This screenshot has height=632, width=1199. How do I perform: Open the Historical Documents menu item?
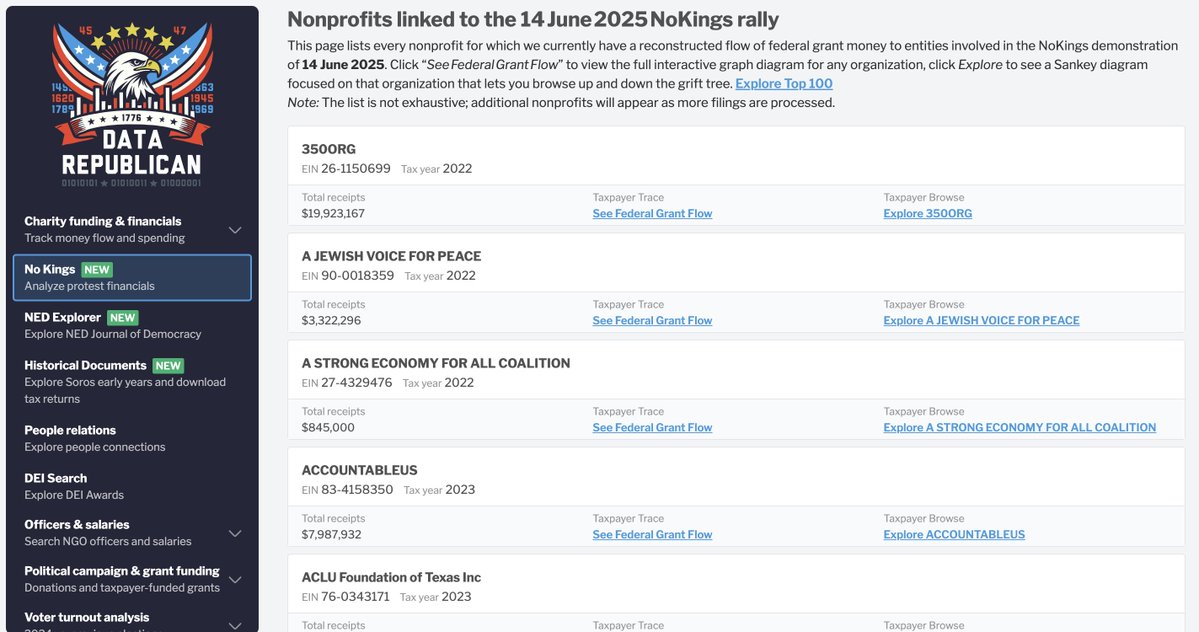[132, 381]
